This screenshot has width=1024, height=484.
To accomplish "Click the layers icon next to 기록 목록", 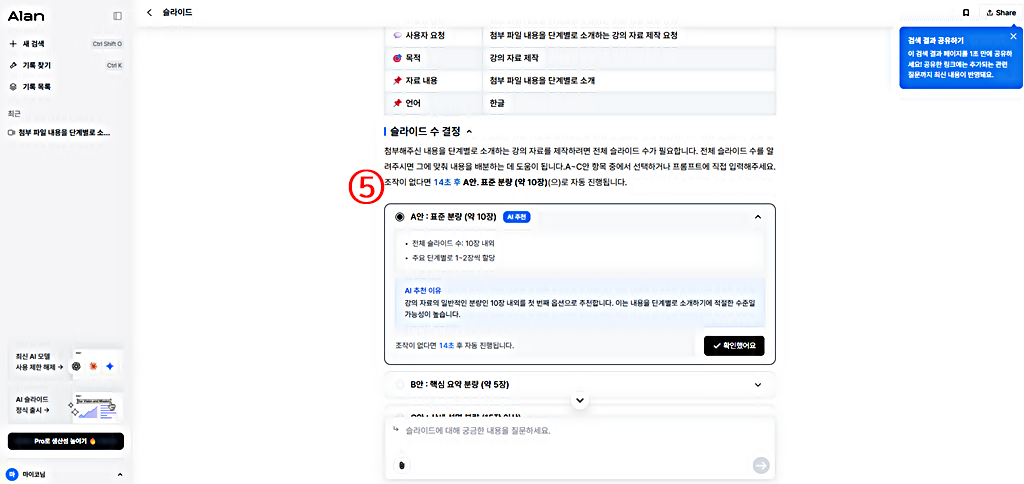I will [12, 86].
